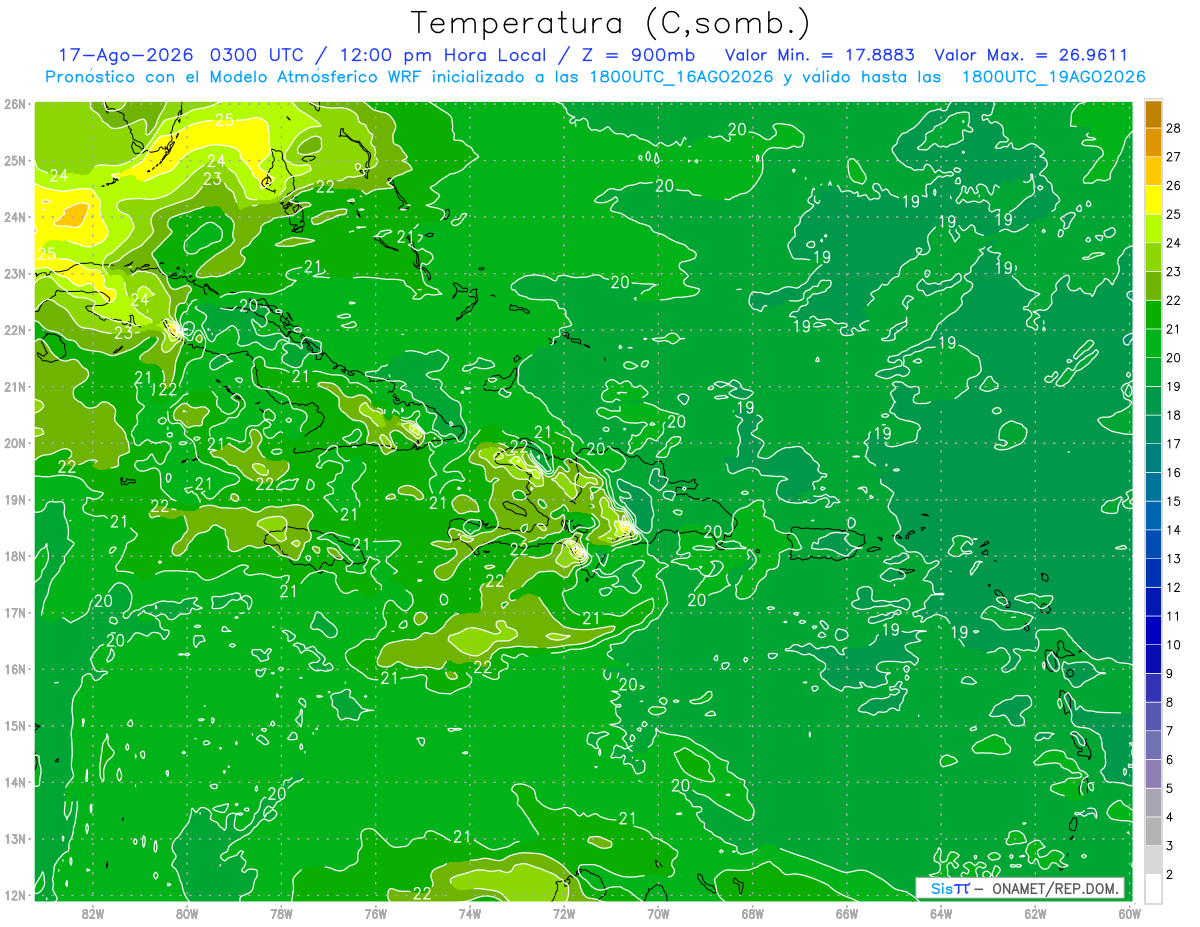Image resolution: width=1200 pixels, height=927 pixels.
Task: Click the "14N" latitude axis label
Action: 15,782
